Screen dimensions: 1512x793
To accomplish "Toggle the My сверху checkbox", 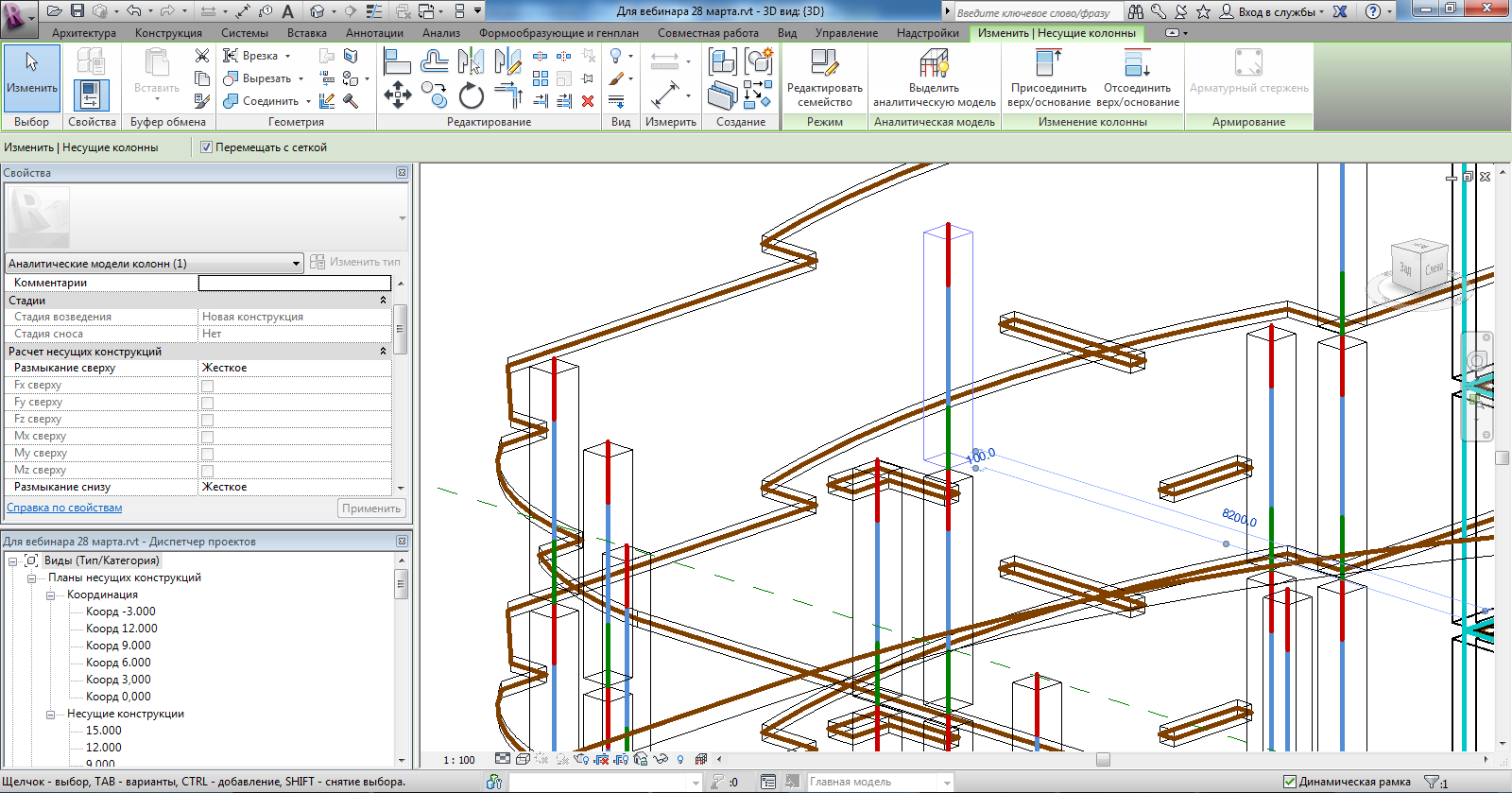I will [207, 454].
